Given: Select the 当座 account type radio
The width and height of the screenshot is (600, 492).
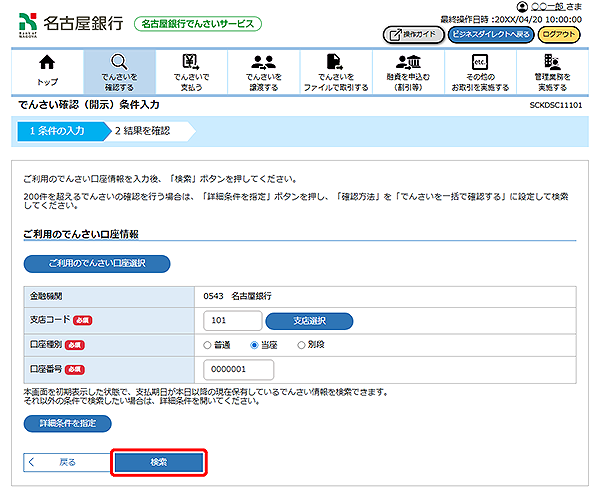Looking at the screenshot, I should 255,345.
